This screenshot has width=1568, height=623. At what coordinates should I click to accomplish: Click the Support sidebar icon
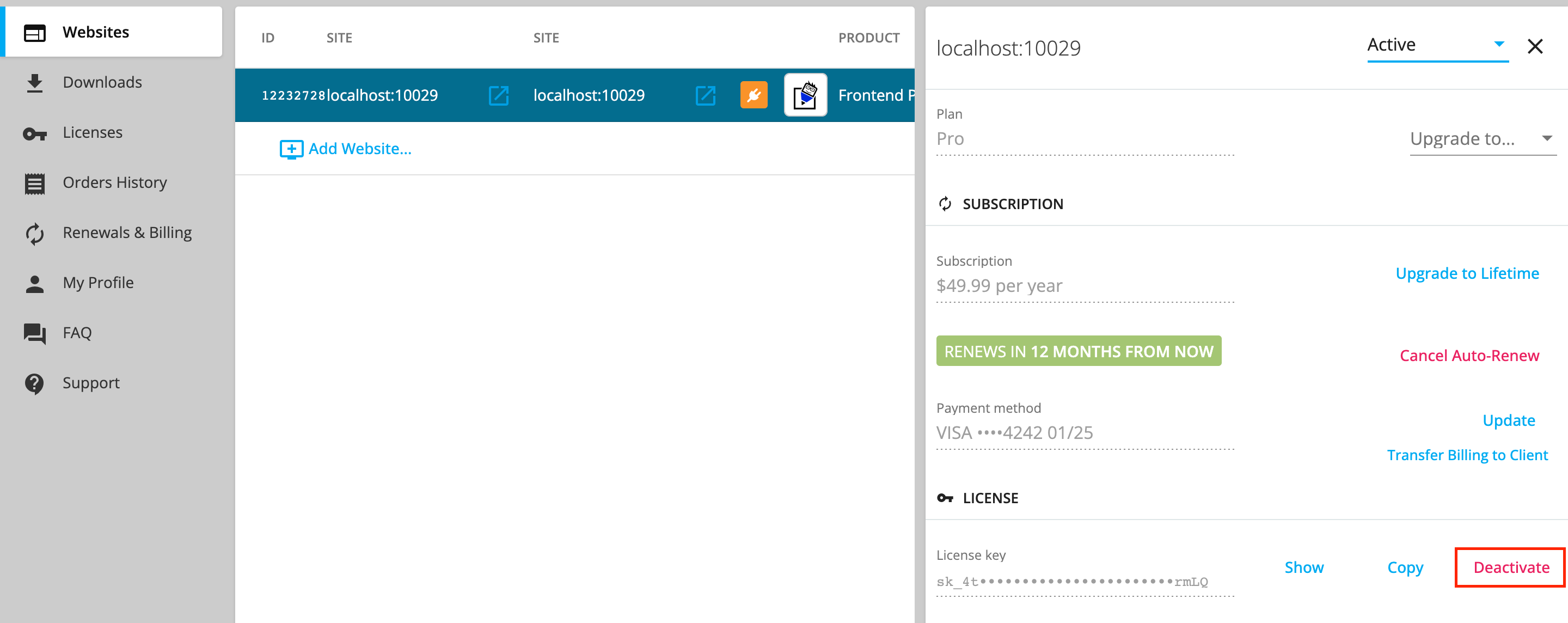[34, 383]
